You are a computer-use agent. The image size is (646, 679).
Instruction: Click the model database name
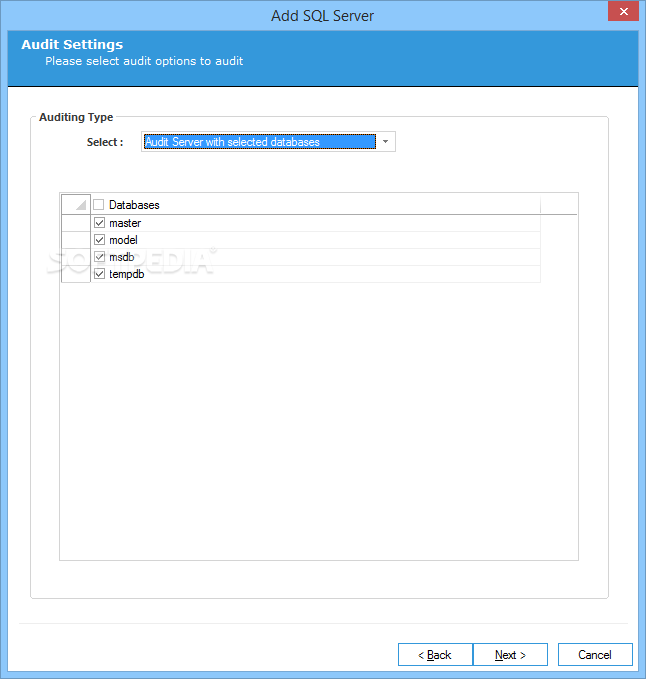tap(123, 240)
